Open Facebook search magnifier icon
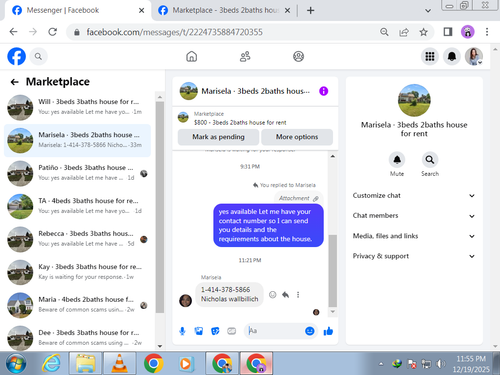Image resolution: width=500 pixels, height=375 pixels. click(x=38, y=57)
